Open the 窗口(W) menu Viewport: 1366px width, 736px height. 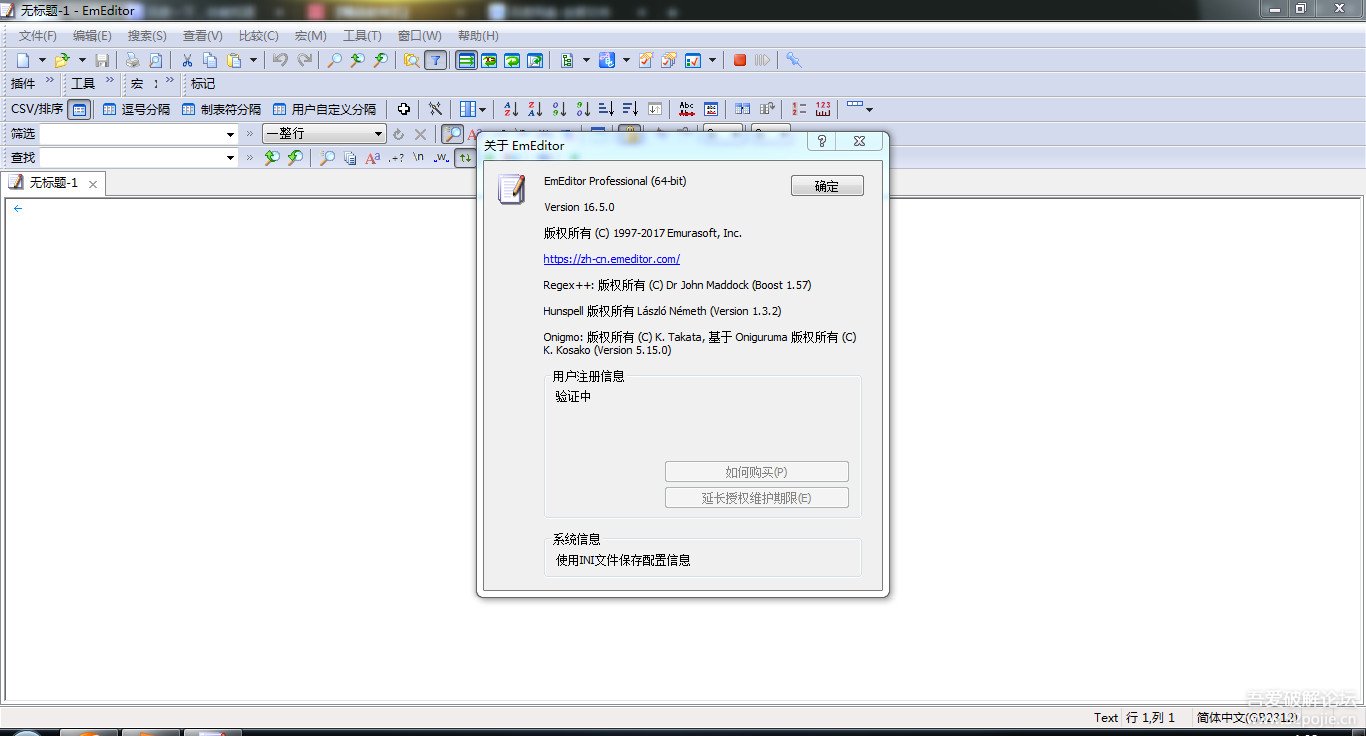point(419,35)
